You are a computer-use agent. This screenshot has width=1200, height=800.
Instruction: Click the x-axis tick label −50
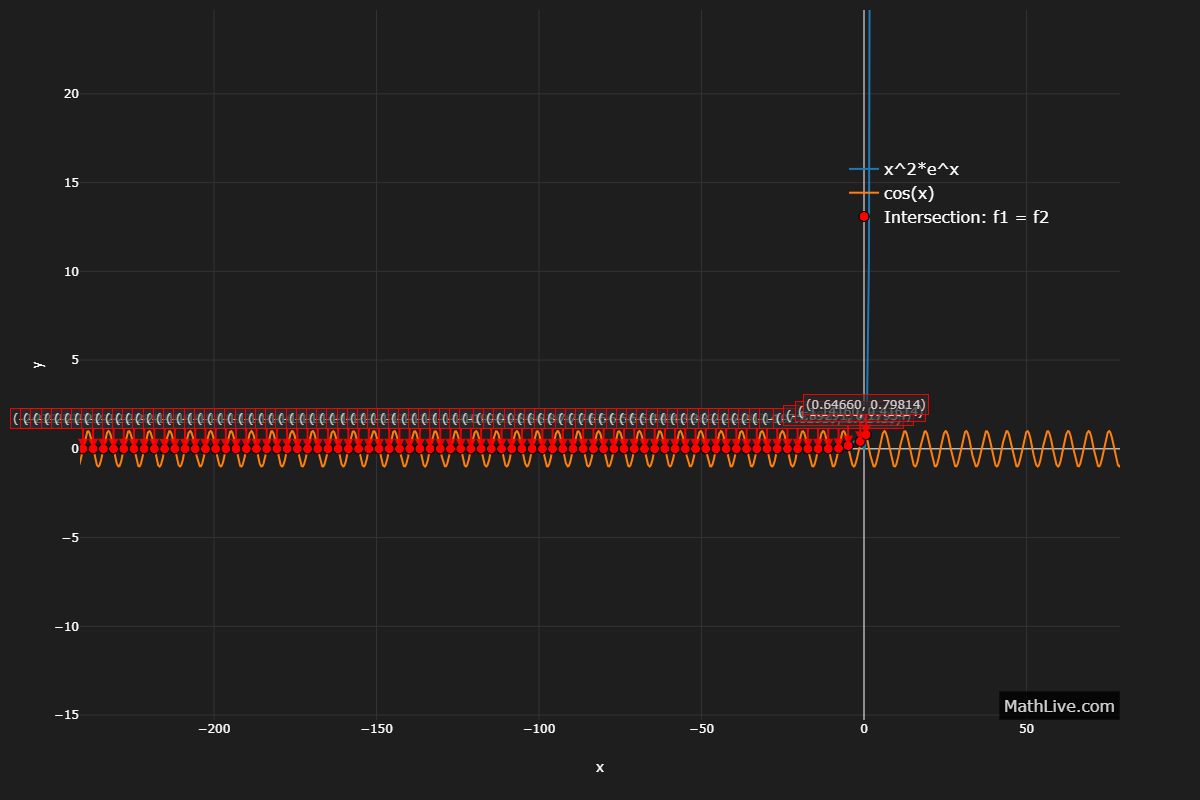pos(701,730)
